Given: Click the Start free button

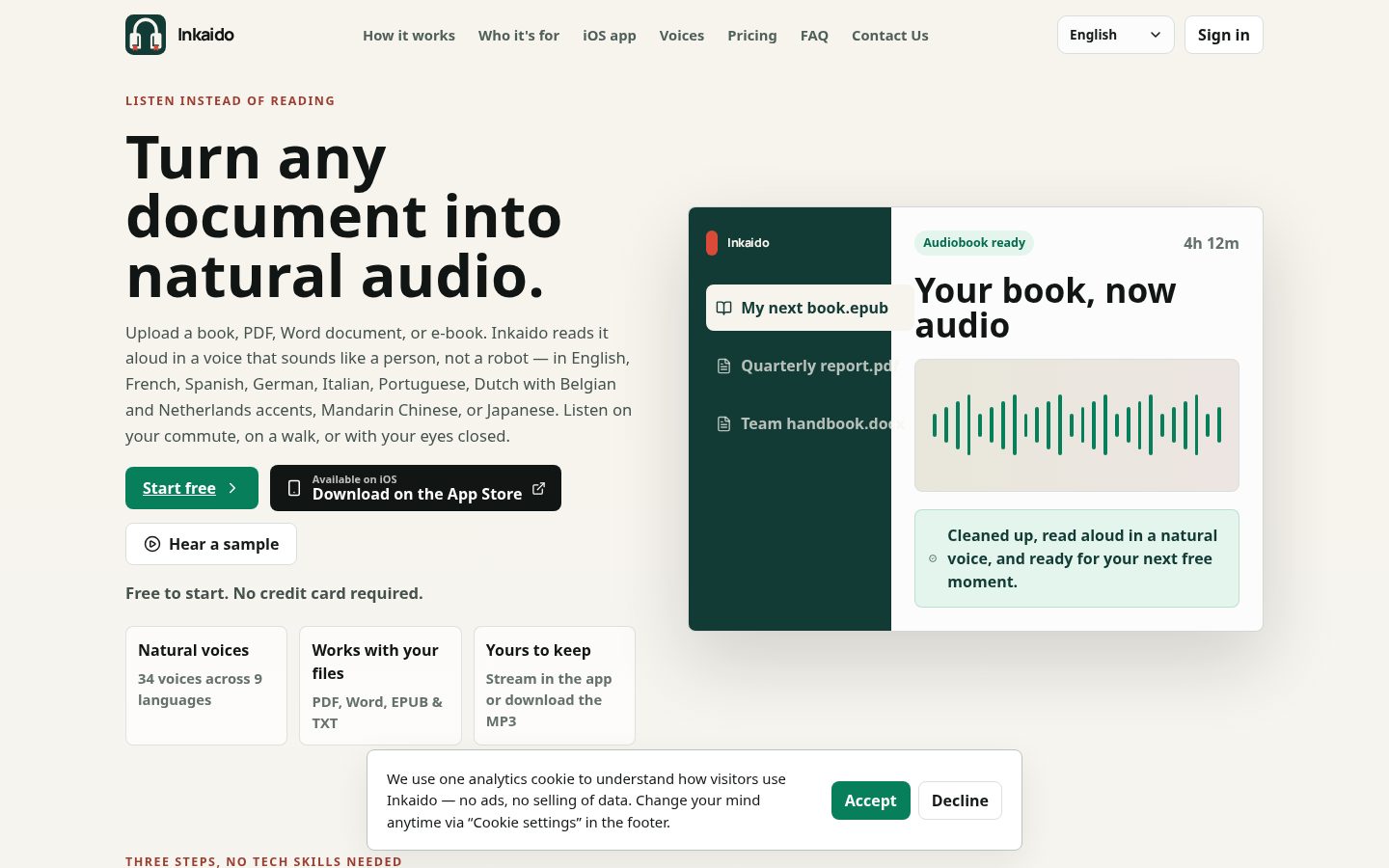Looking at the screenshot, I should pos(192,488).
